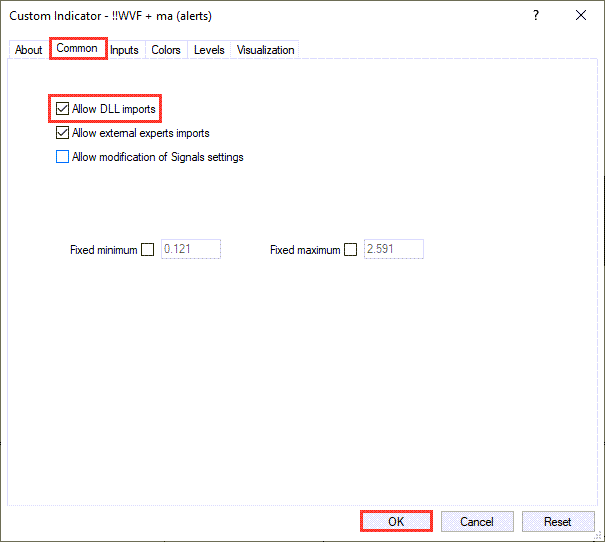This screenshot has width=605, height=542.
Task: Close the Custom Indicator dialog
Action: click(581, 15)
